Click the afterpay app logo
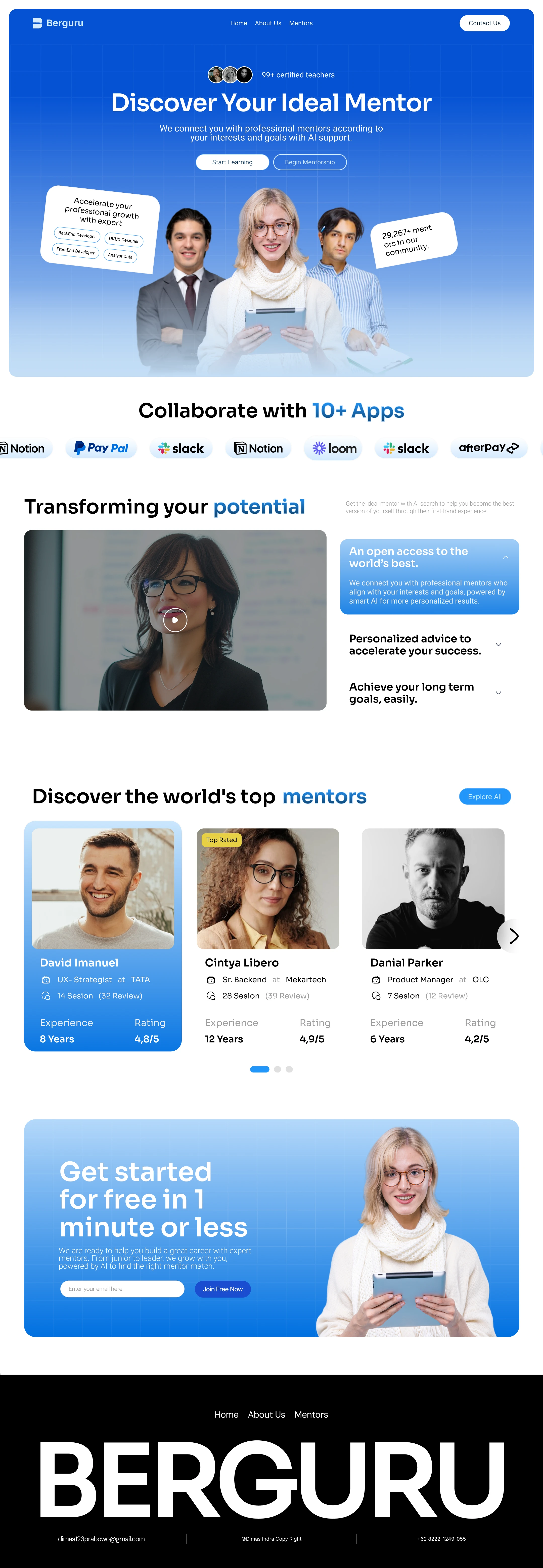543x1568 pixels. coord(489,448)
